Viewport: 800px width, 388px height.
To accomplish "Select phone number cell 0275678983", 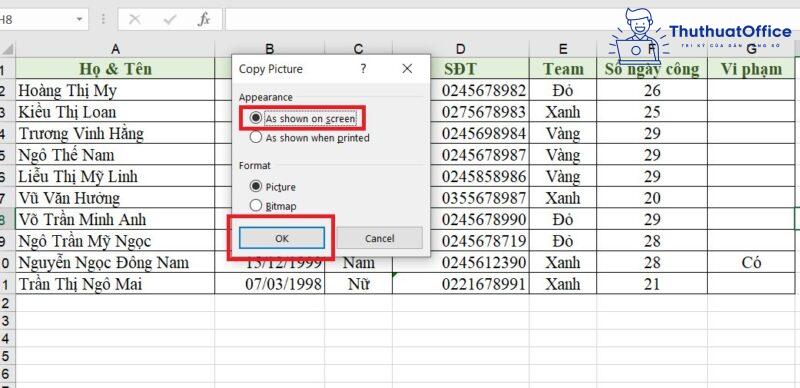I will point(480,112).
